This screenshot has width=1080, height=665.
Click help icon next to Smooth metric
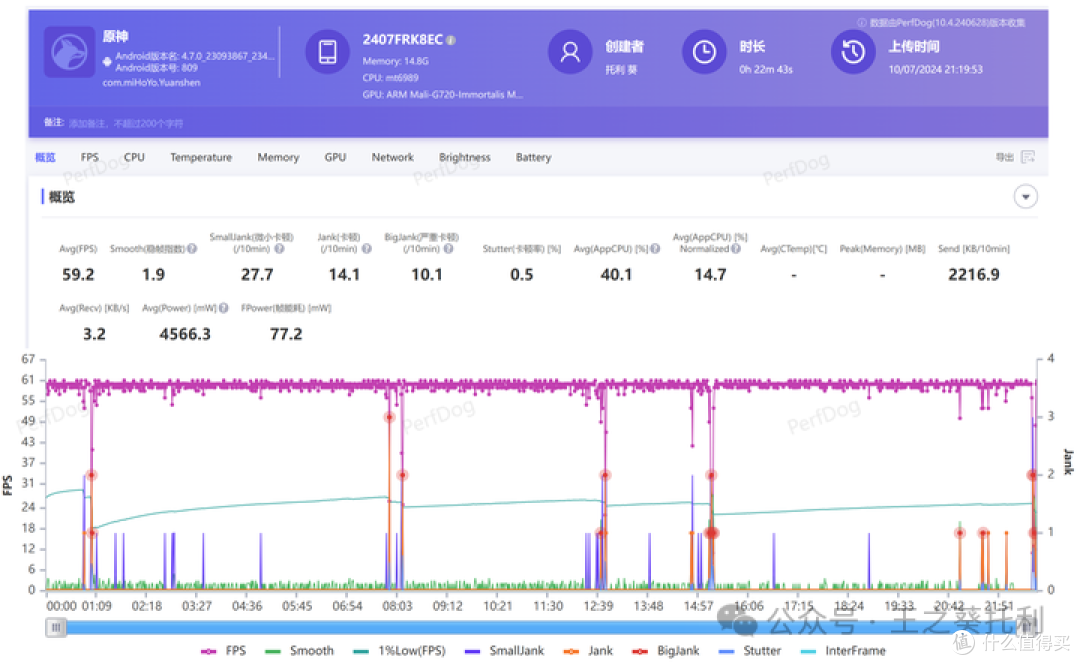click(x=192, y=249)
